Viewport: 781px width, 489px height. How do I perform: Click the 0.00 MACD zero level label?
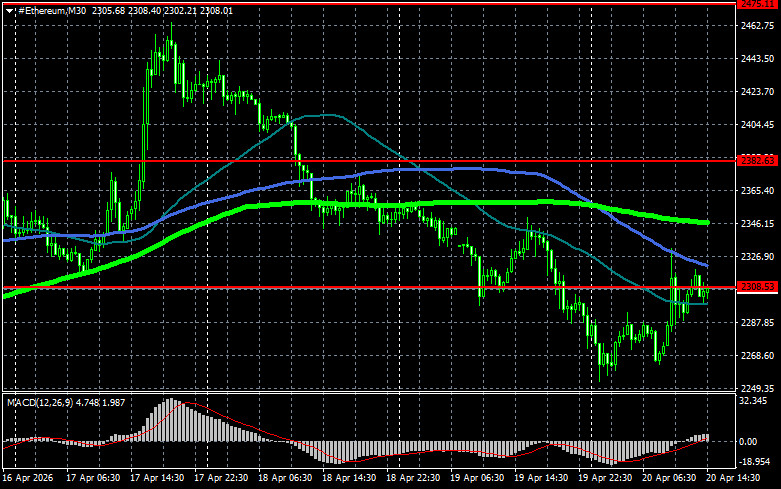748,442
